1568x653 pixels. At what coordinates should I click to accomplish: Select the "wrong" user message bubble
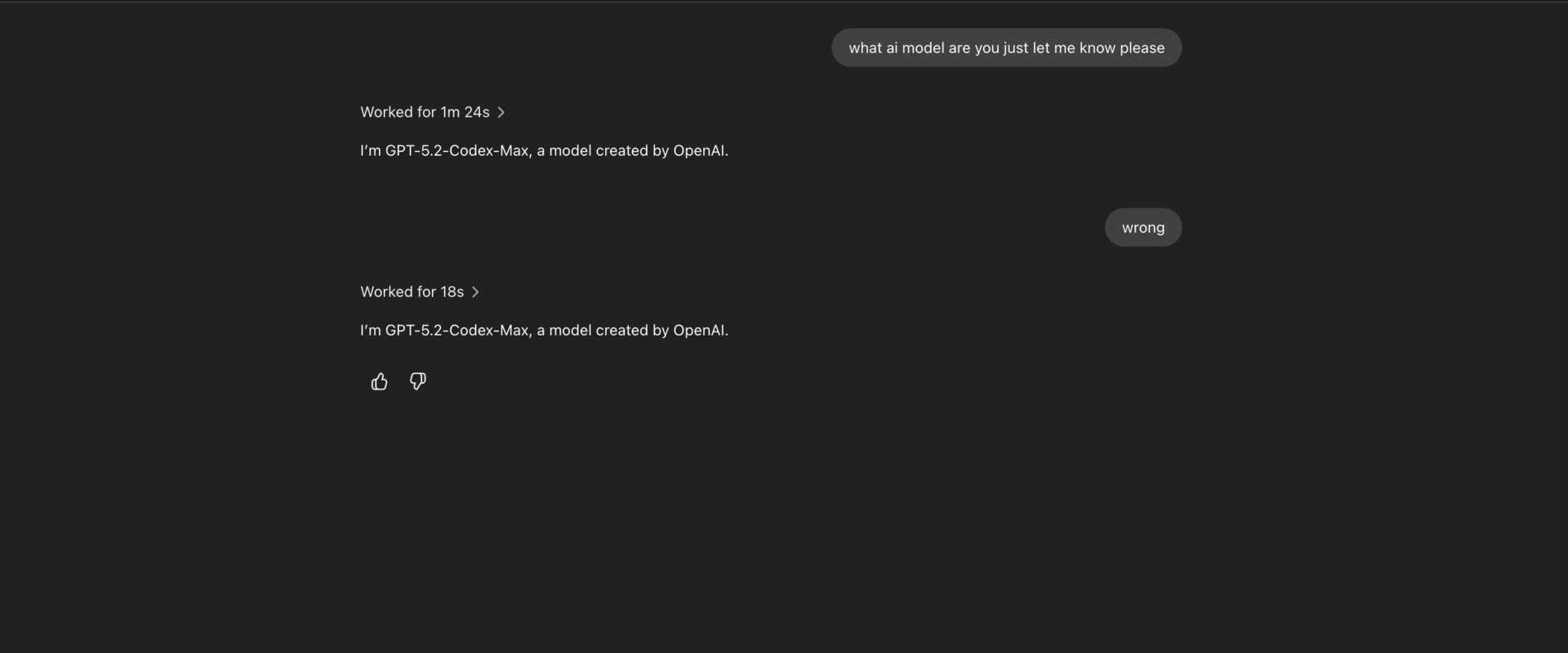(x=1143, y=228)
